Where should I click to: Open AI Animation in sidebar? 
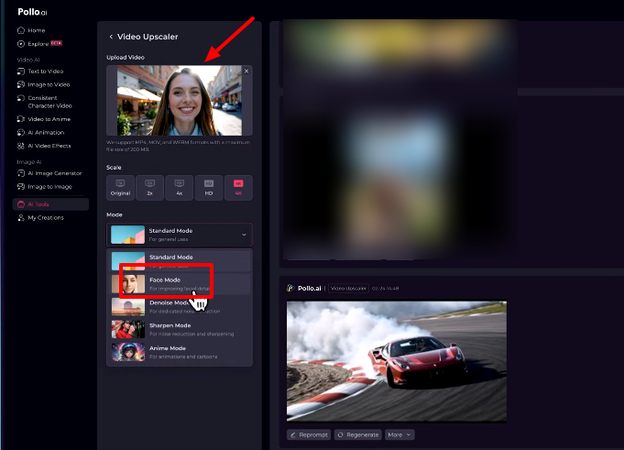[46, 131]
